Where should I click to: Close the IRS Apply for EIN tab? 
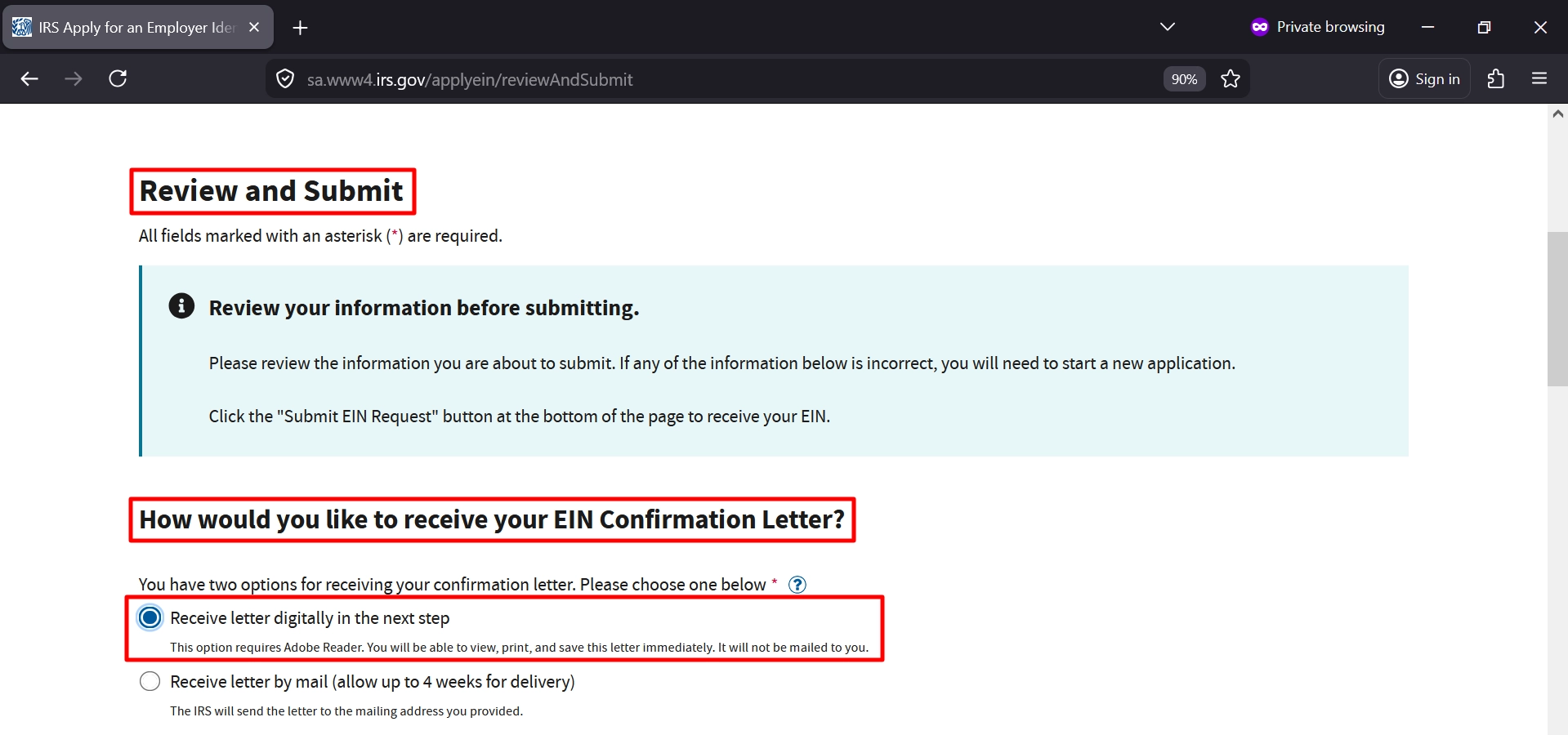(254, 27)
